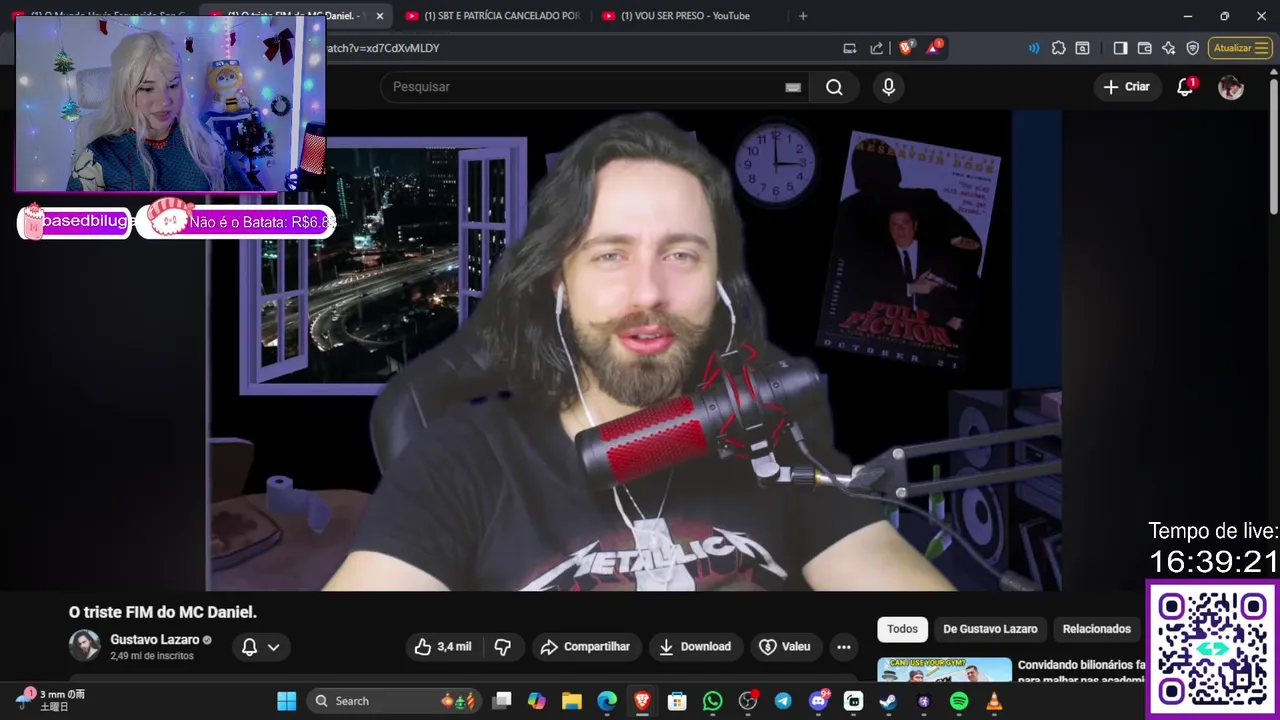
Task: Open VLC media player in taskbar
Action: click(x=994, y=701)
